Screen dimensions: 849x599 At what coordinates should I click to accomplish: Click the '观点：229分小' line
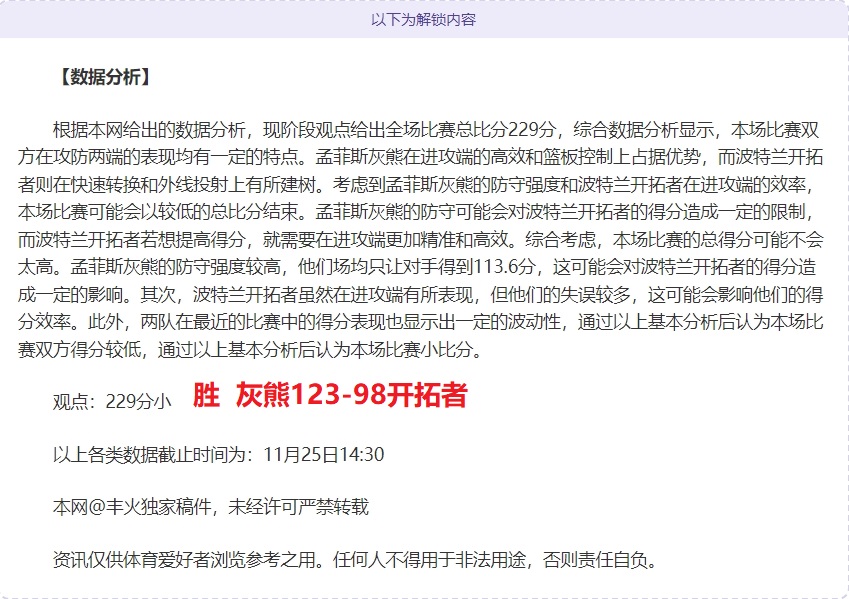[112, 401]
